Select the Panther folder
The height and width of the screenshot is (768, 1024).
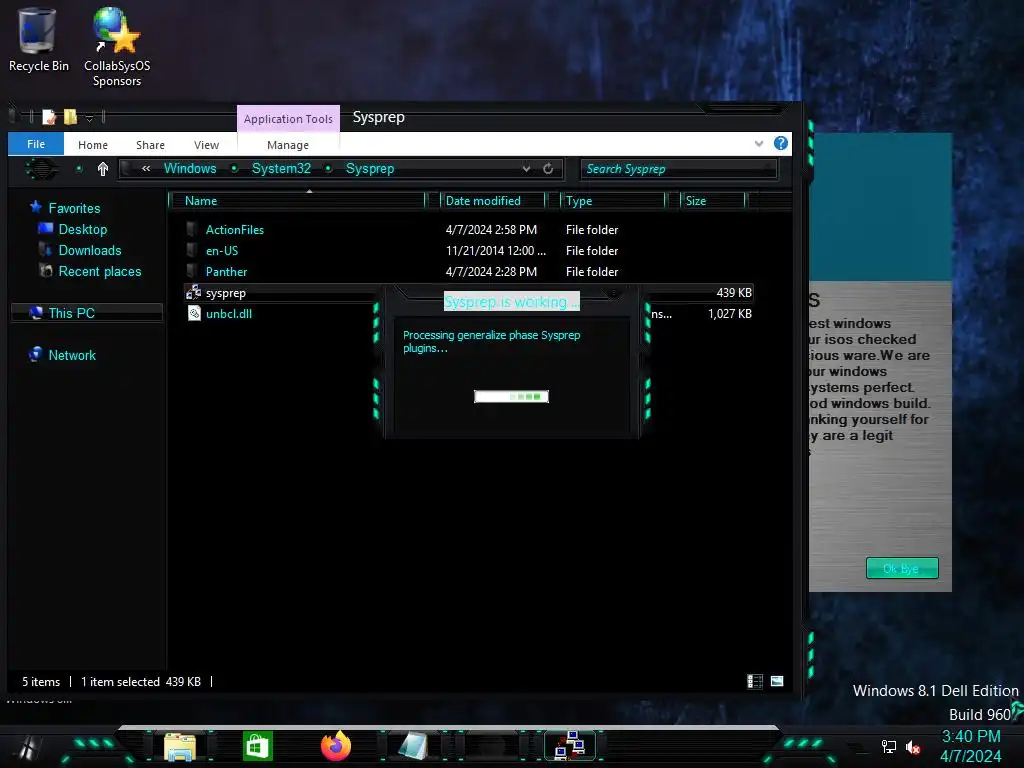pos(226,272)
